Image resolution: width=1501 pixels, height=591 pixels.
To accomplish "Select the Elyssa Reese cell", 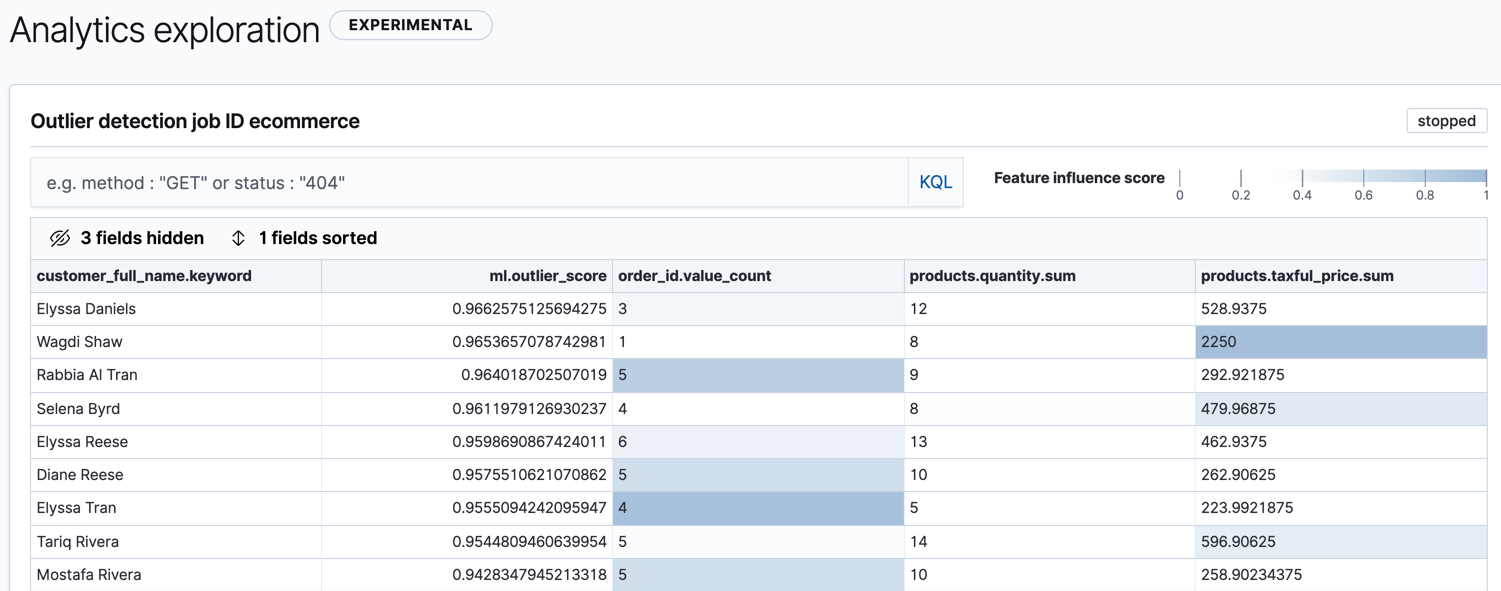I will pyautogui.click(x=176, y=442).
